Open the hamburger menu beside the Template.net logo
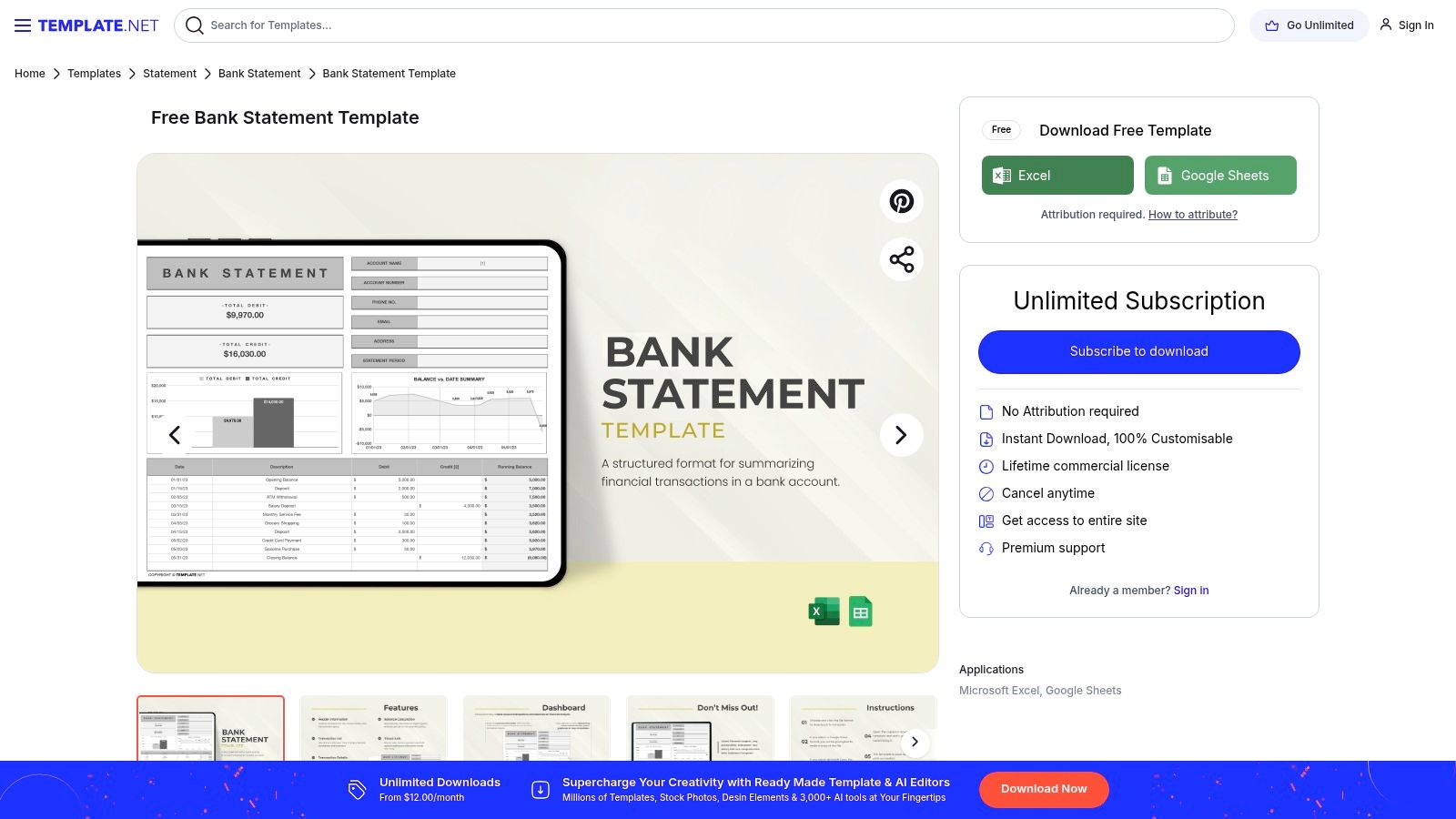The height and width of the screenshot is (819, 1456). [x=23, y=25]
